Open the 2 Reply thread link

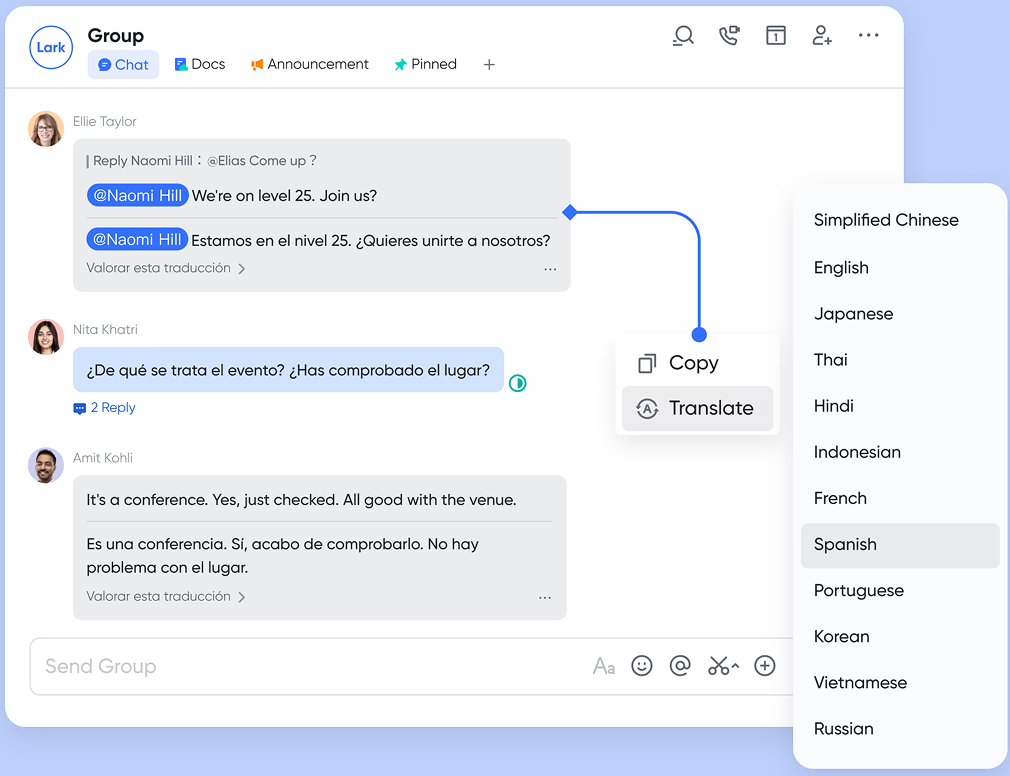(104, 408)
